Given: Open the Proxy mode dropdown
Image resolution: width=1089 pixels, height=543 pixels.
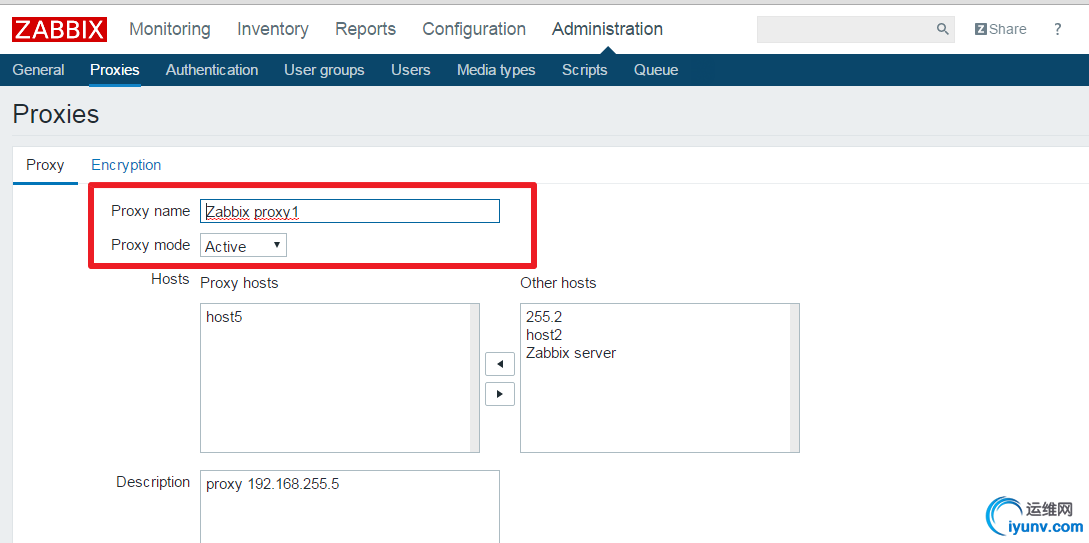Looking at the screenshot, I should [243, 245].
